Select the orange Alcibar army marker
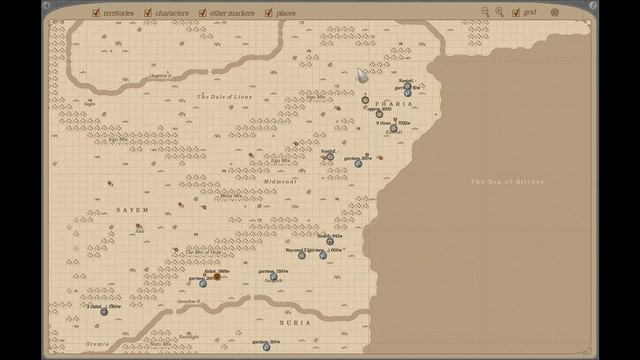This screenshot has height=360, width=640. [x=217, y=277]
